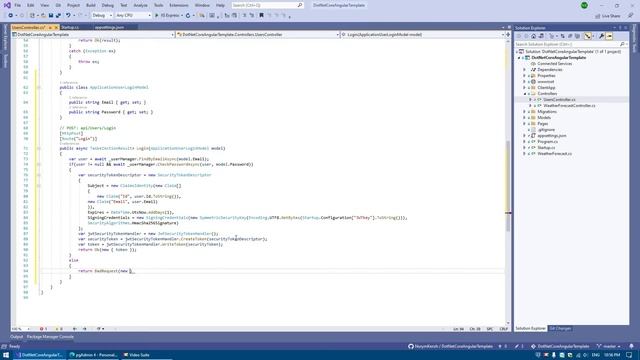Open the UsersController class navigation dropdown
Viewport: 640px width, 360px height.
258,35
